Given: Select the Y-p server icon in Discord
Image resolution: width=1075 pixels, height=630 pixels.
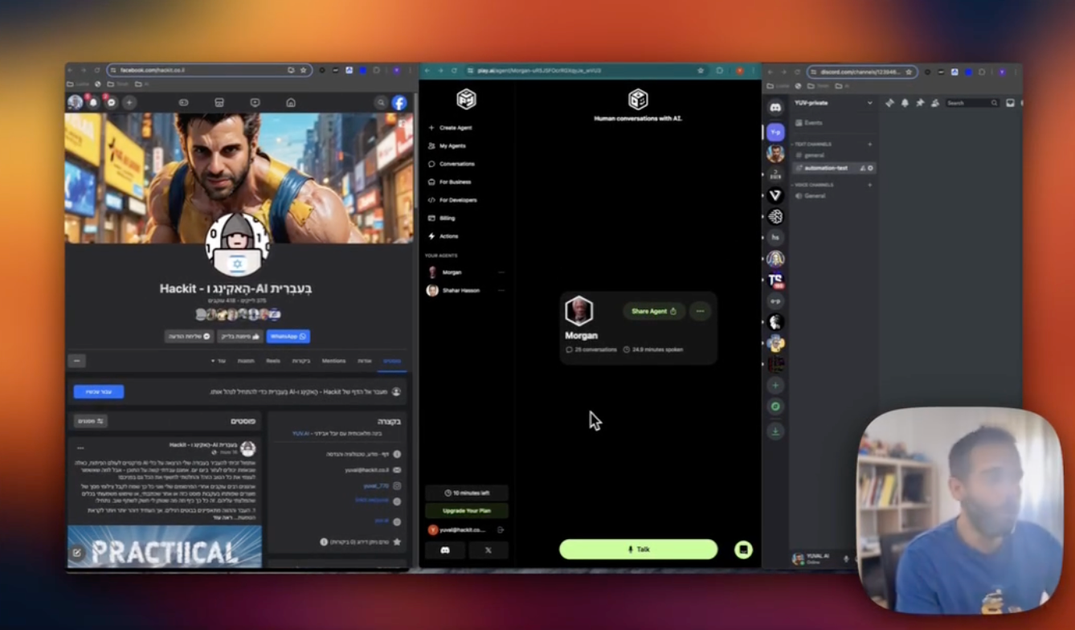Looking at the screenshot, I should (775, 132).
